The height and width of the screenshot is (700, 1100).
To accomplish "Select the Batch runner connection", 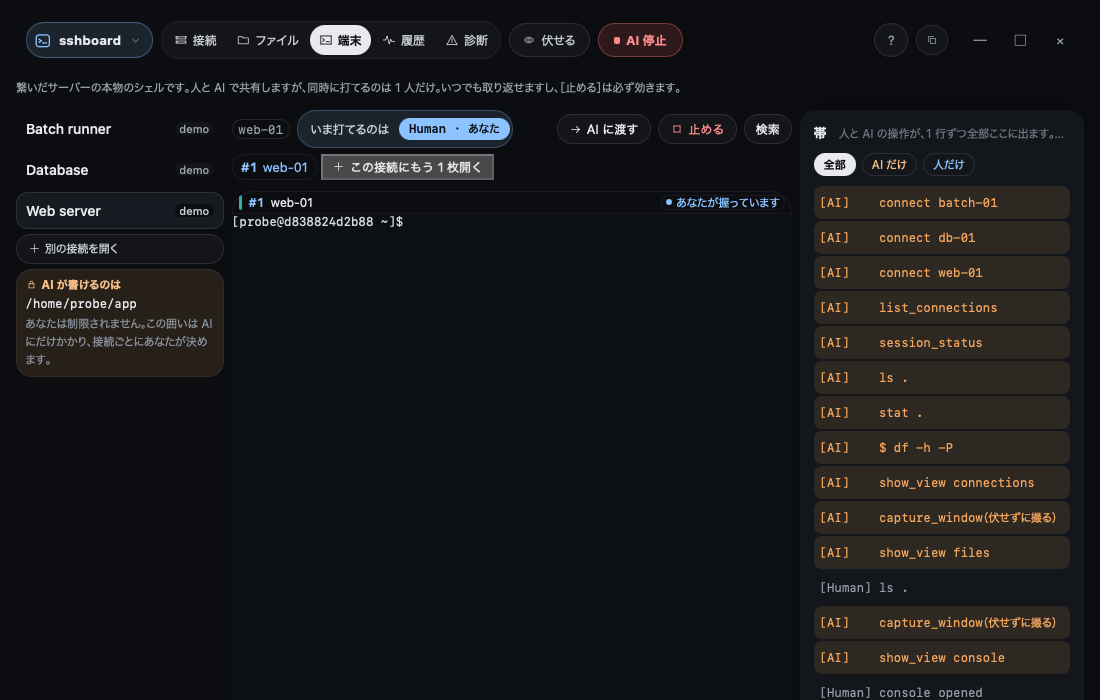I will click(120, 129).
